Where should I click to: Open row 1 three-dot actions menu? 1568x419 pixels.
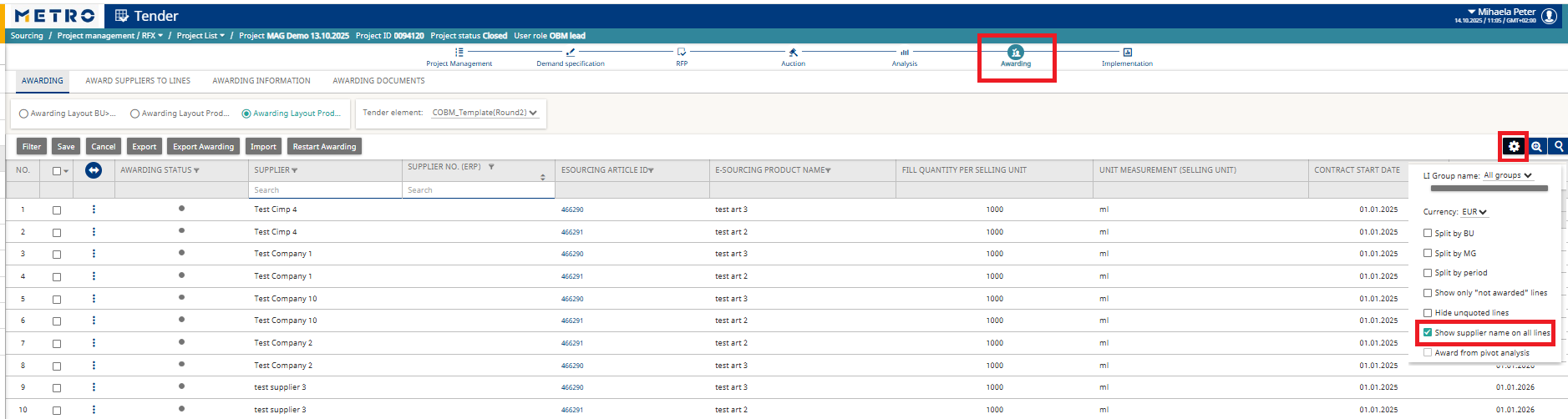click(x=94, y=209)
